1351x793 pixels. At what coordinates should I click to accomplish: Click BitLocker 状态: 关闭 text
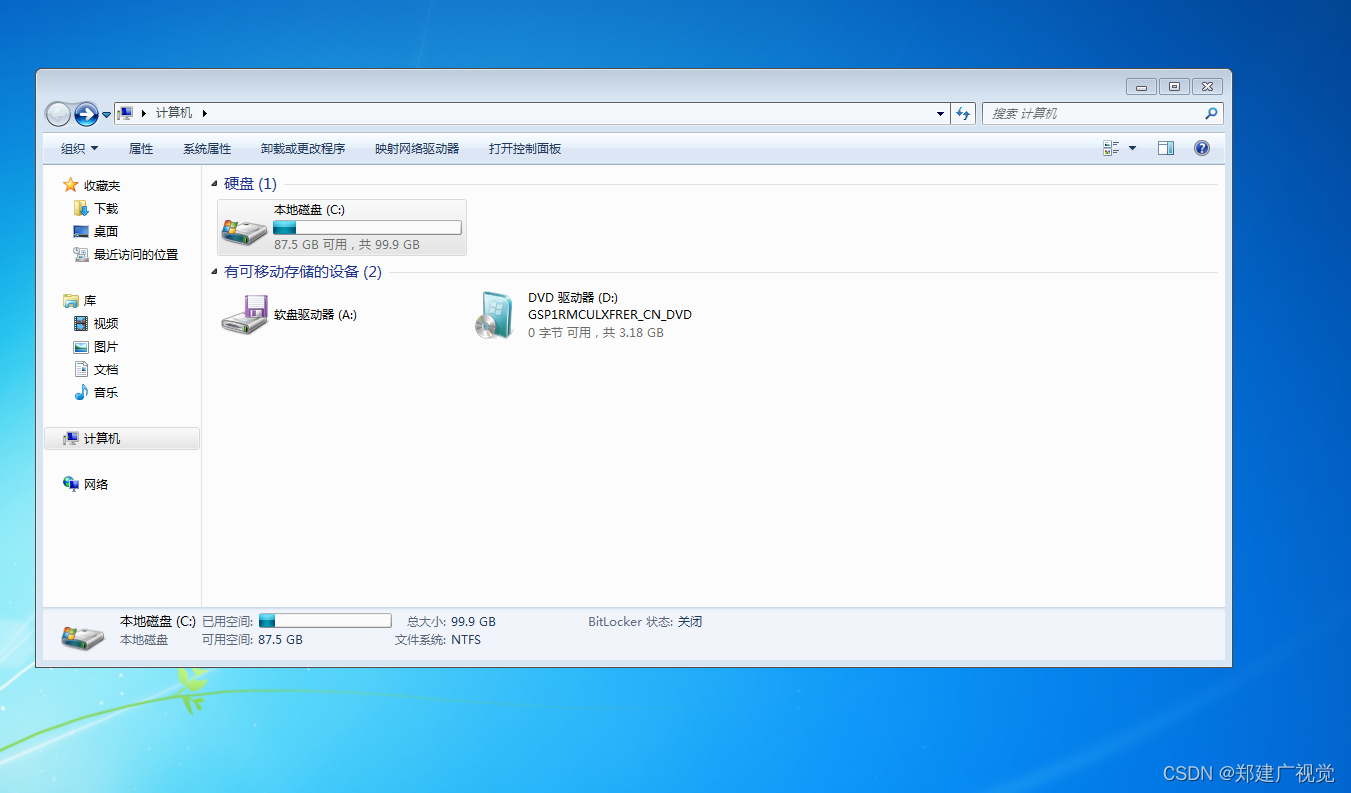pyautogui.click(x=645, y=622)
